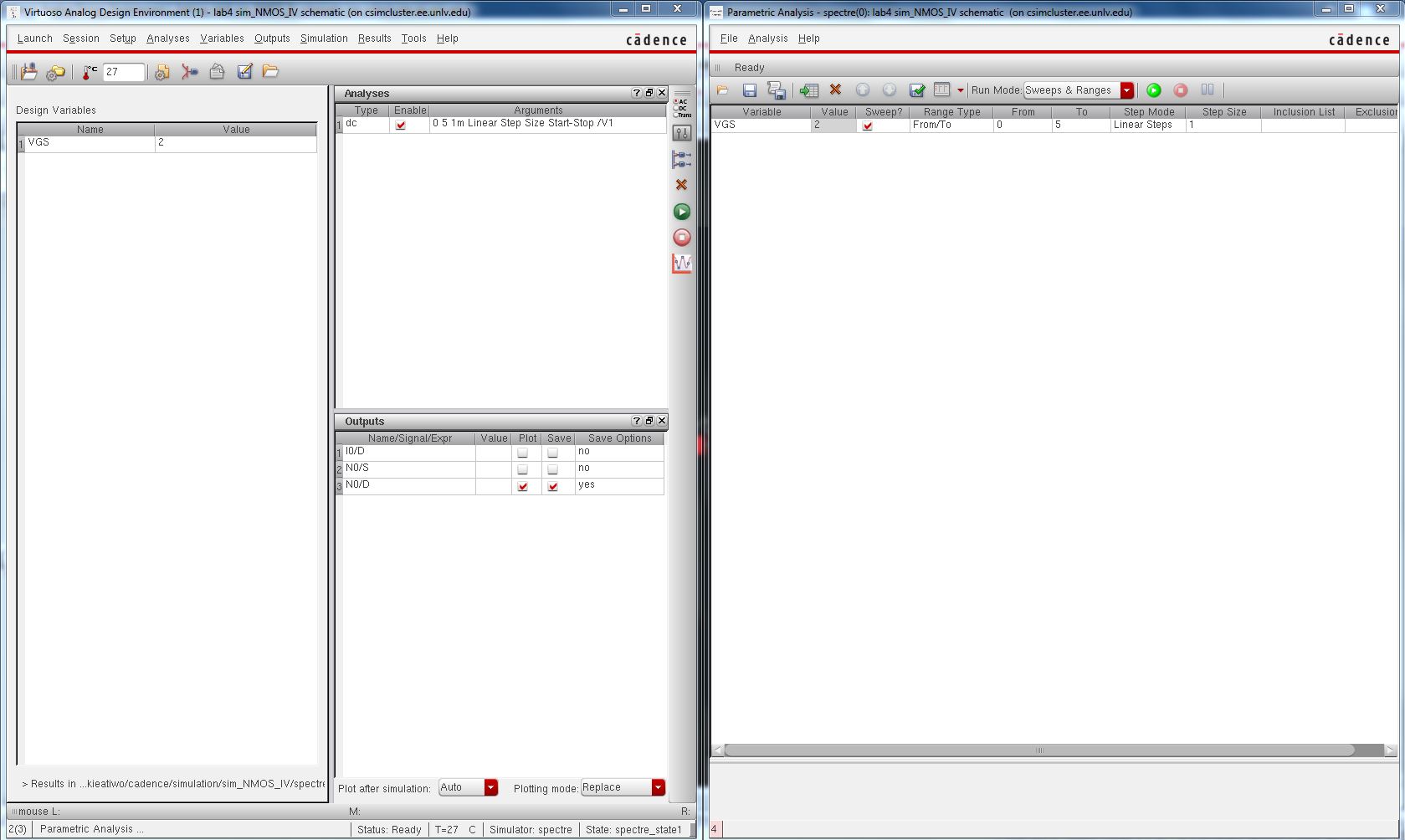Click the temperature input field showing 27
Screen dimensions: 1405x840
pos(123,73)
